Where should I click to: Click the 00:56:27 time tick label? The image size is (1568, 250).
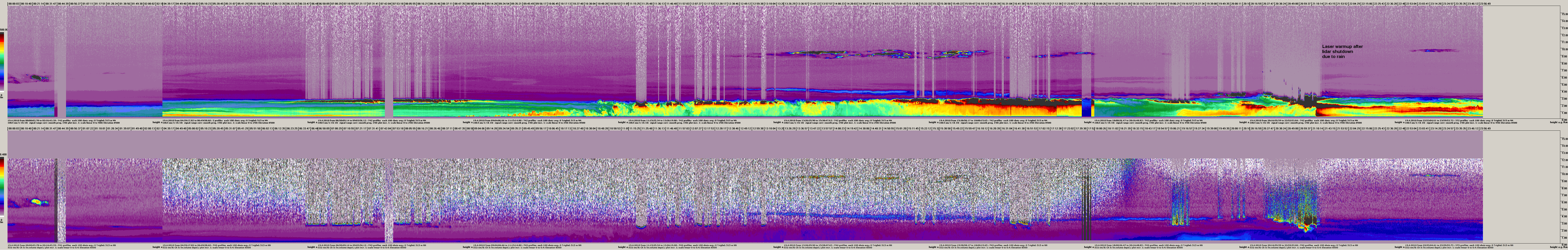pos(75,4)
